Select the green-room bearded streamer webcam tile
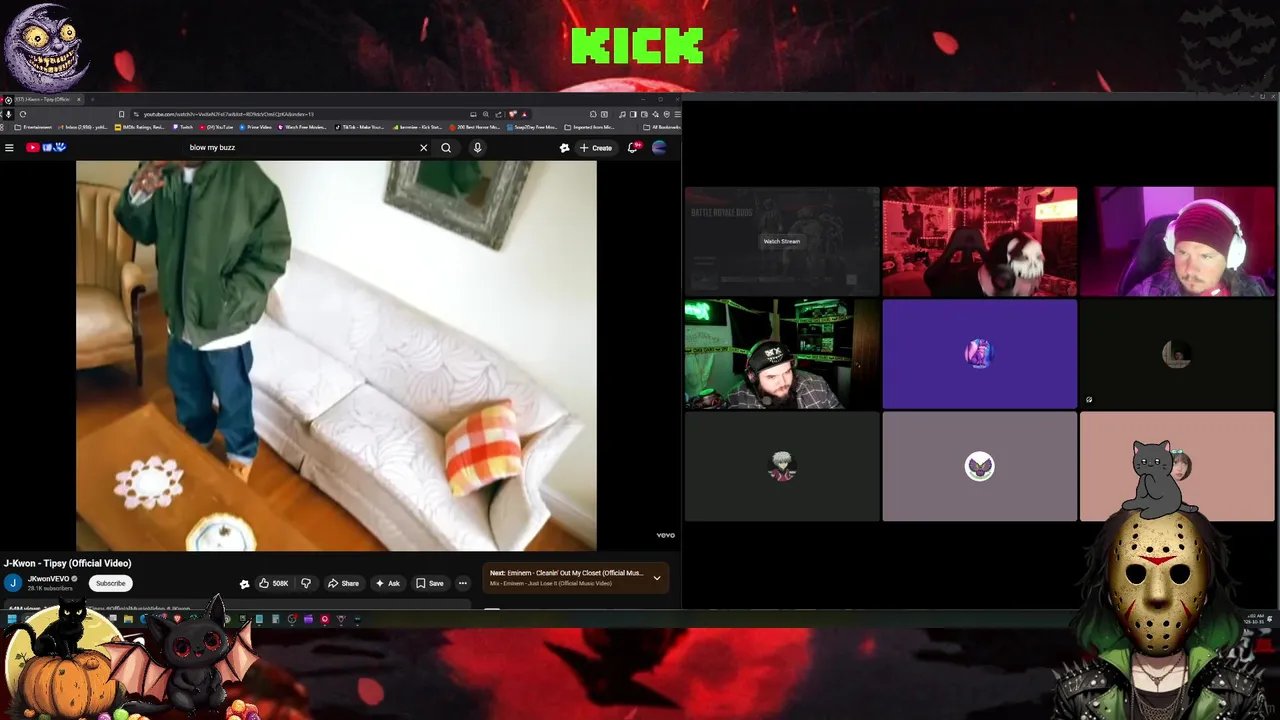The width and height of the screenshot is (1280, 720). [x=782, y=354]
